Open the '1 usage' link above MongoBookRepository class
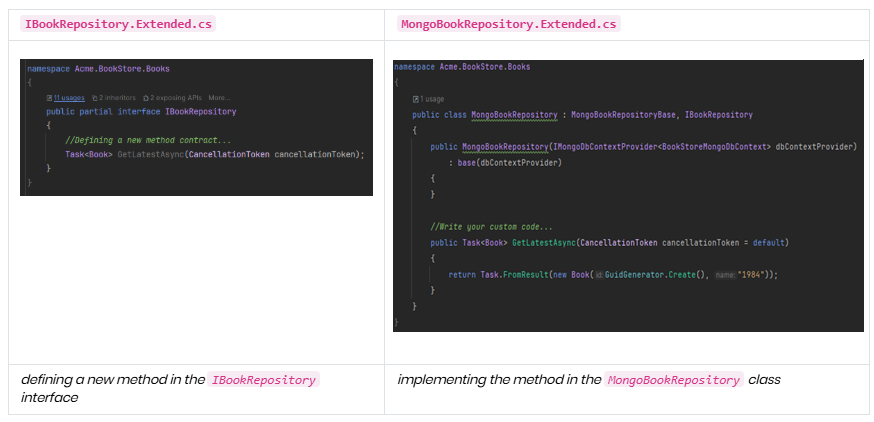The image size is (874, 422). (x=432, y=99)
